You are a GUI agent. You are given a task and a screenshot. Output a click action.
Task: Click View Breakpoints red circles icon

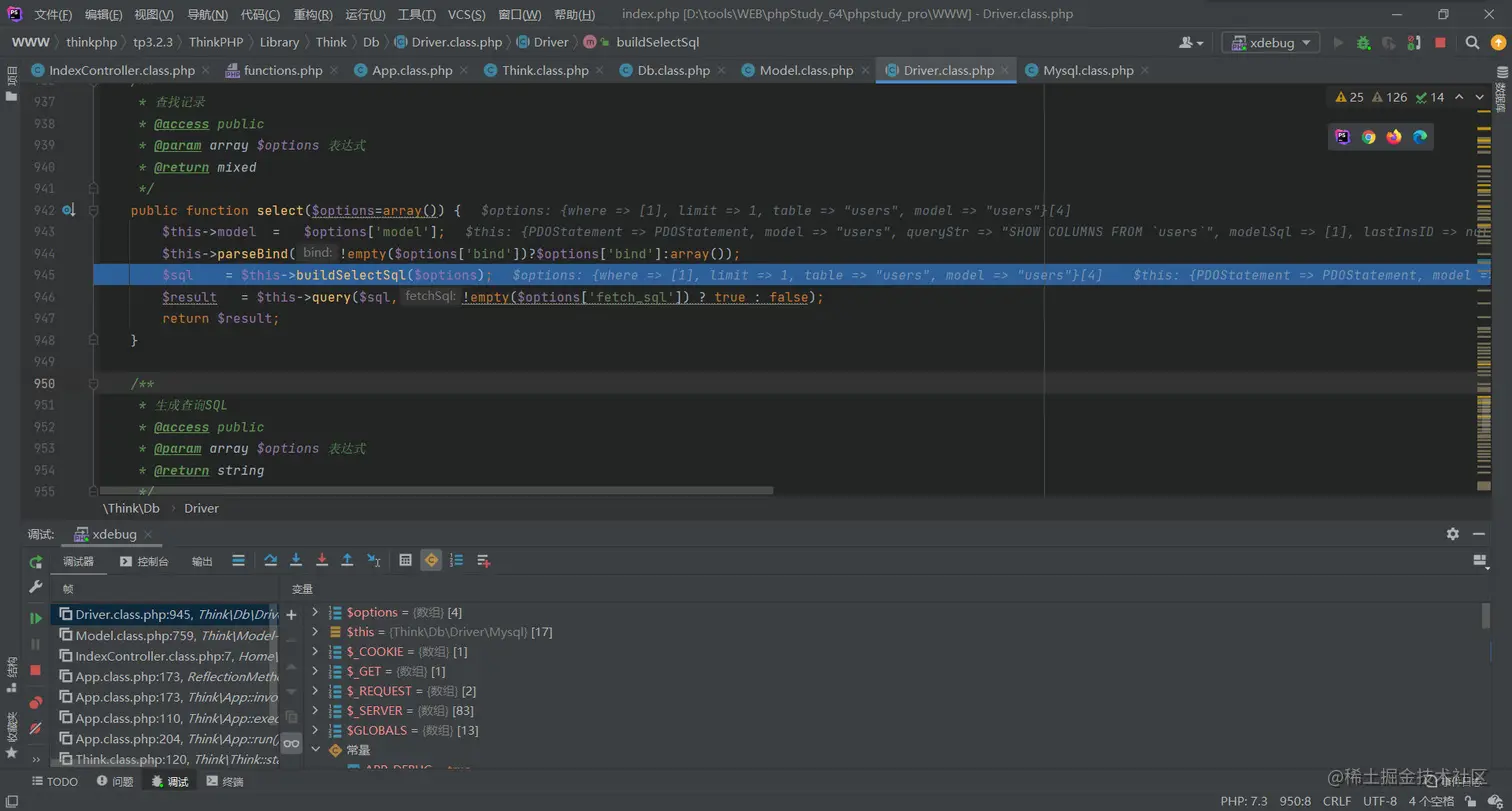36,703
